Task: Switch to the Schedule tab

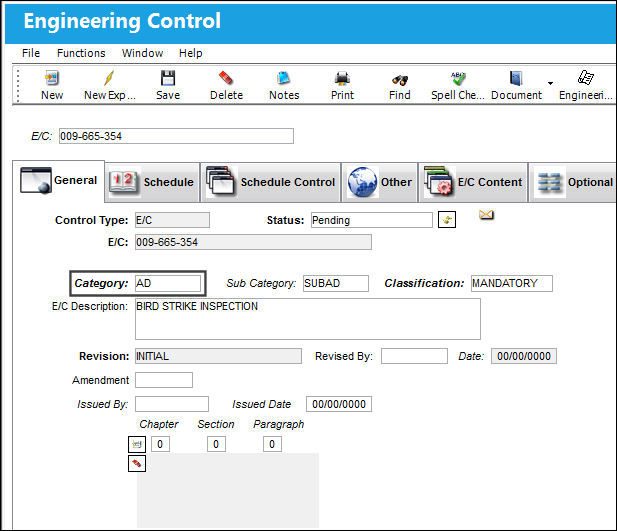Action: tap(152, 182)
